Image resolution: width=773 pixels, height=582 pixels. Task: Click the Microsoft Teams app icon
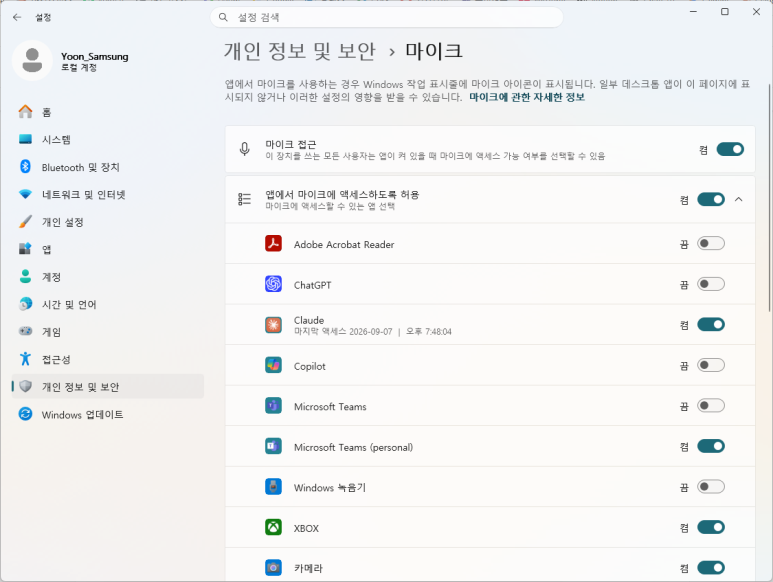274,406
